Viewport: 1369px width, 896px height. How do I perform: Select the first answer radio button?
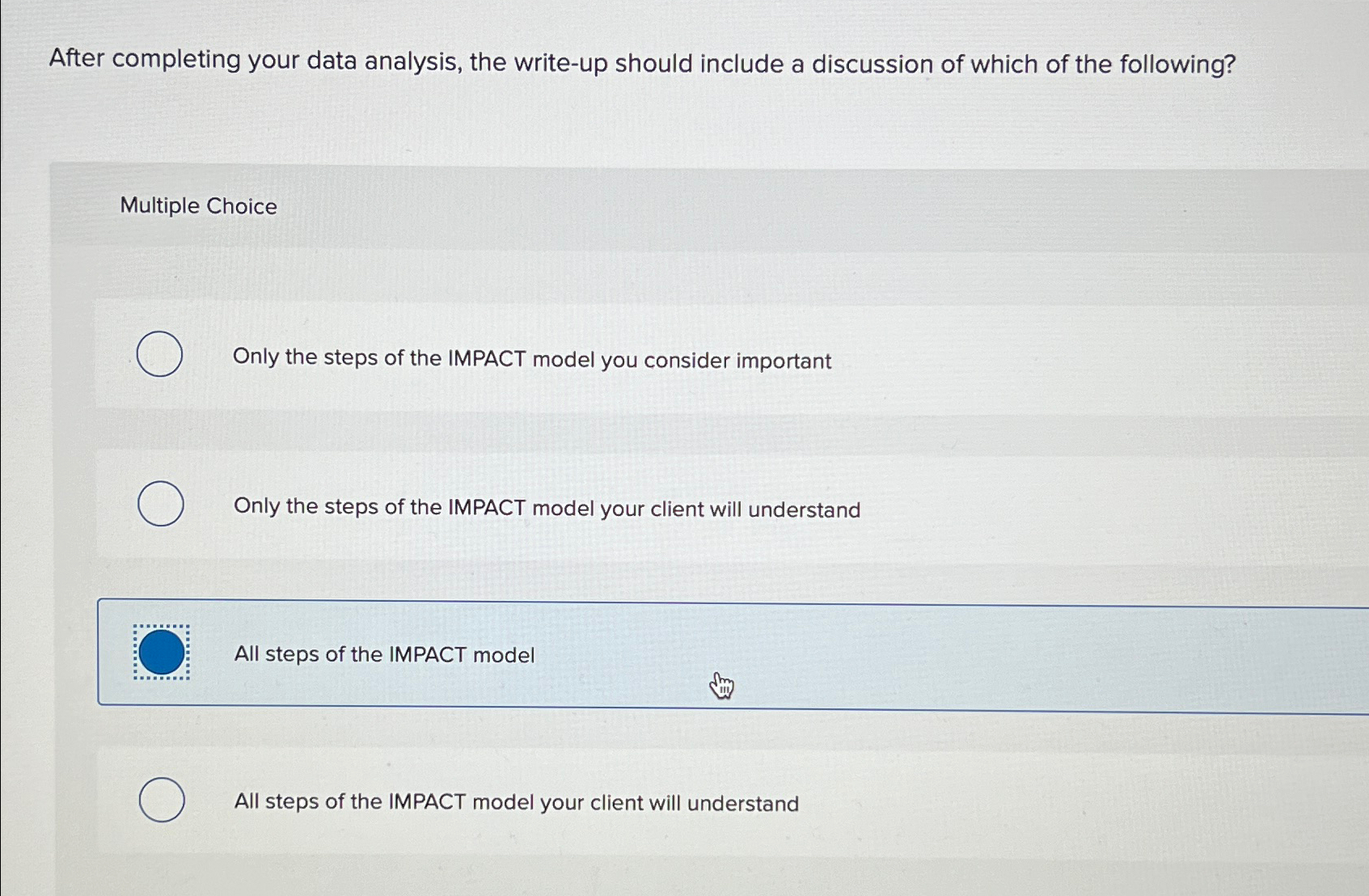tap(160, 354)
